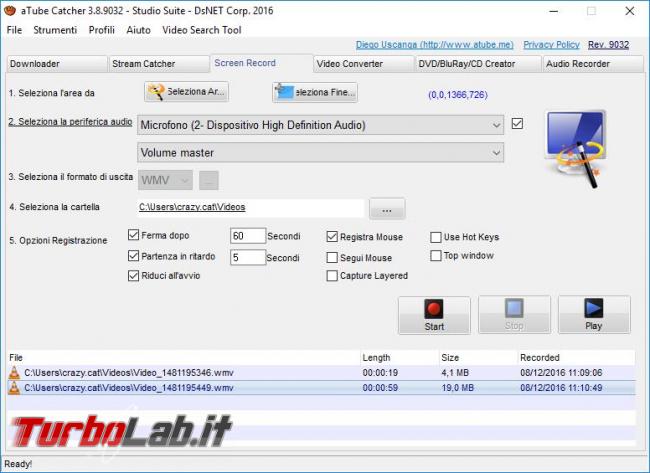Click the Ferma dopo seconds field showing 60
Screen dimensions: 650x473
(247, 235)
